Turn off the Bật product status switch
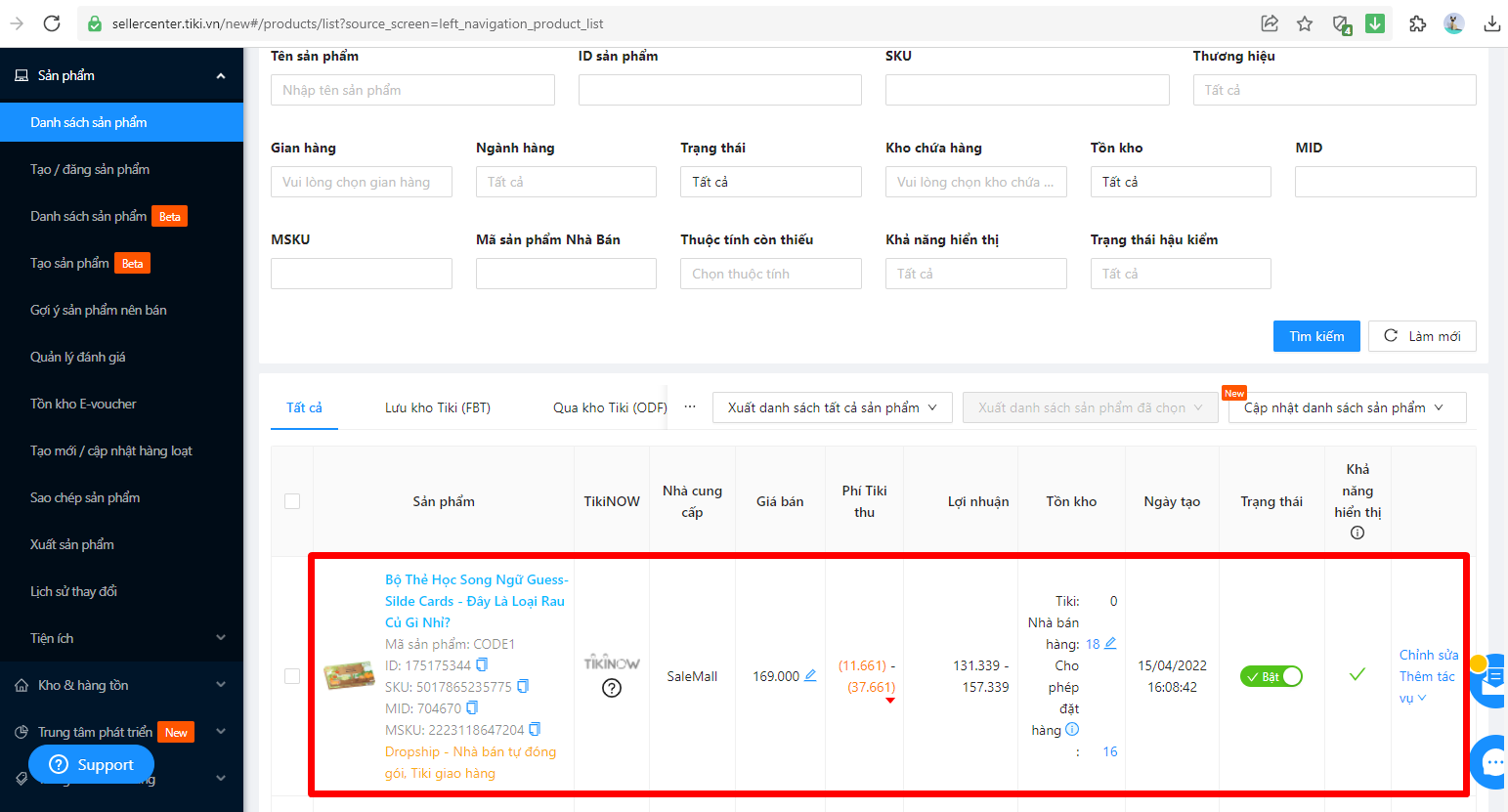The height and width of the screenshot is (812, 1508). tap(1271, 676)
